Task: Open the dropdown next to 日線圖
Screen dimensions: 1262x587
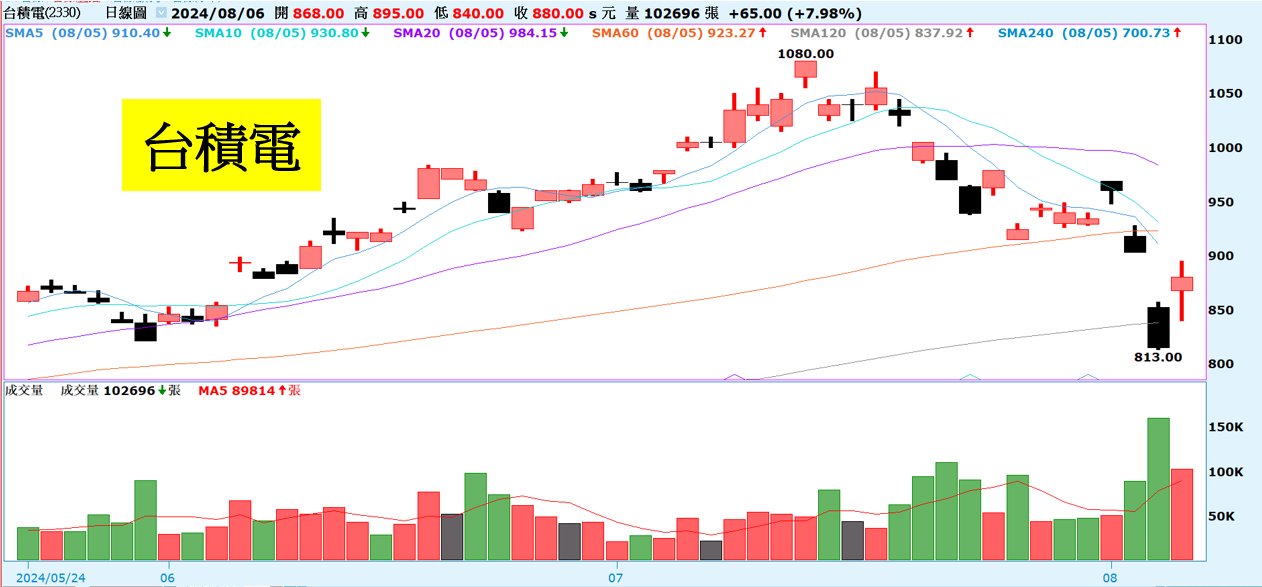Action: [x=160, y=13]
